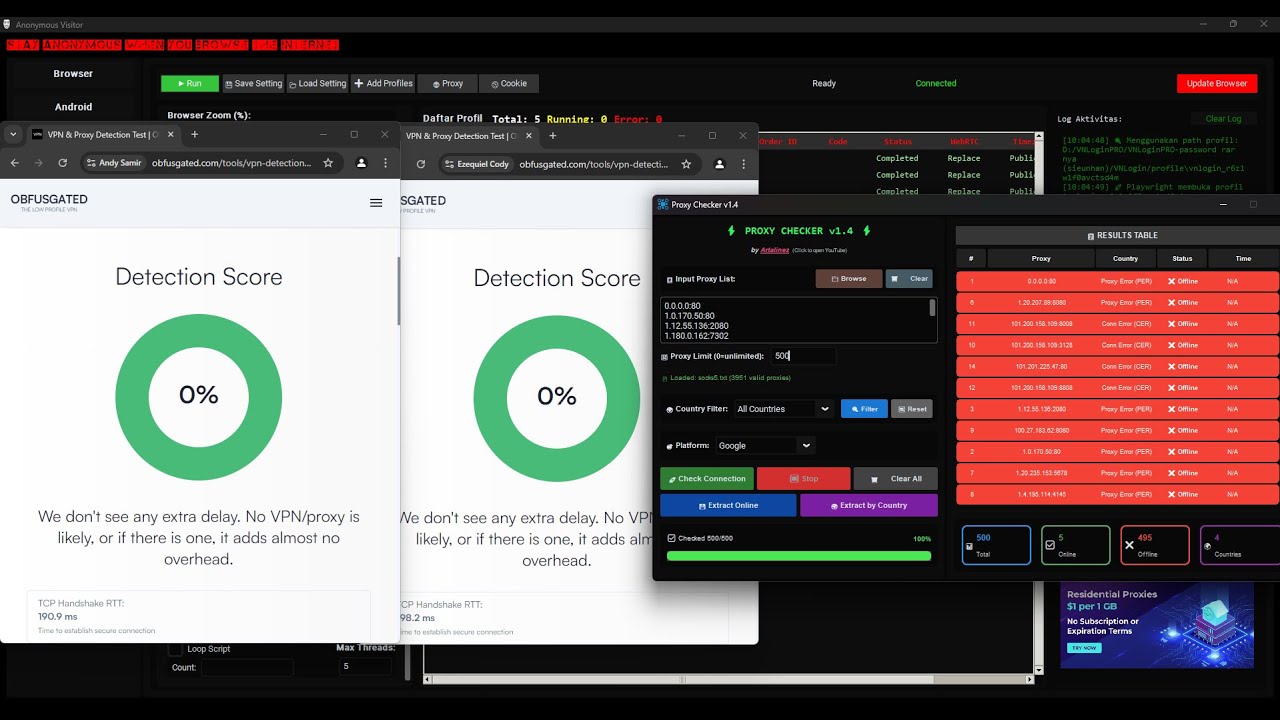Open new tab in Andy Samir's browser window
Screen dimensions: 1280x720
click(x=194, y=134)
